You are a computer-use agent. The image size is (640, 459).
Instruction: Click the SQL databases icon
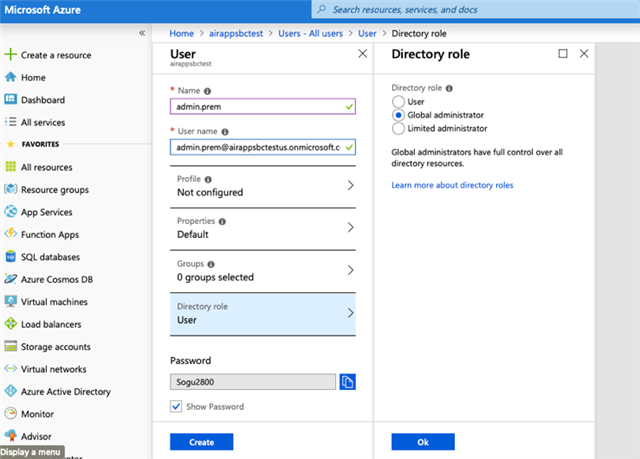[x=11, y=256]
